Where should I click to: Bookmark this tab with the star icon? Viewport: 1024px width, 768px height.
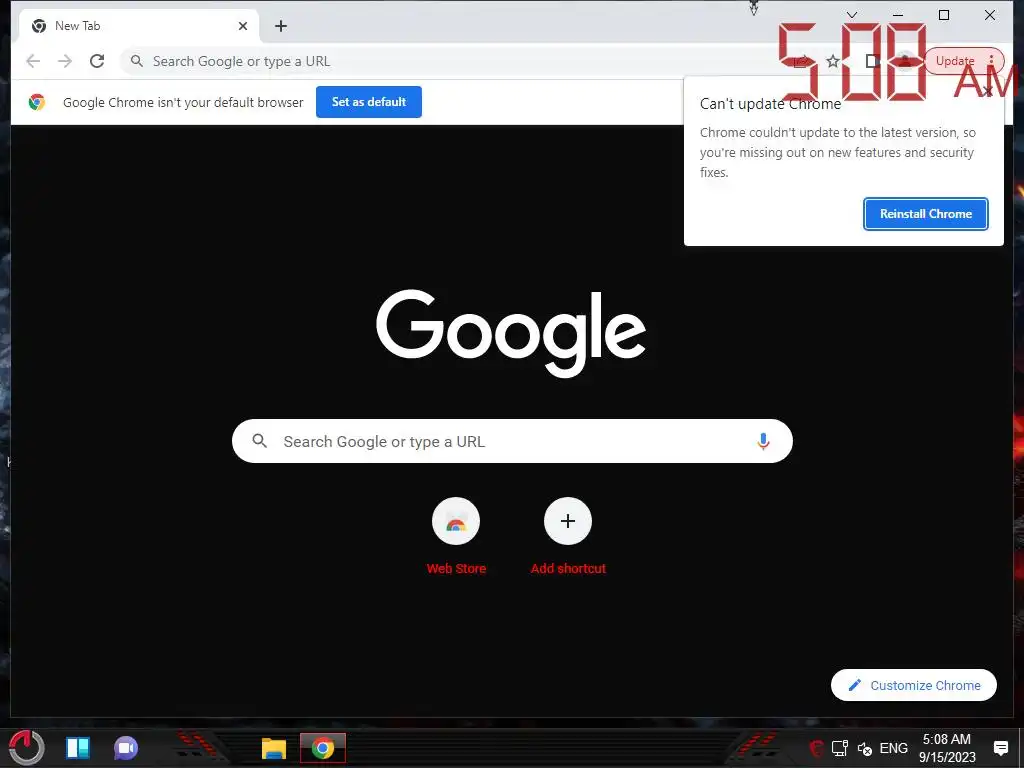point(833,61)
